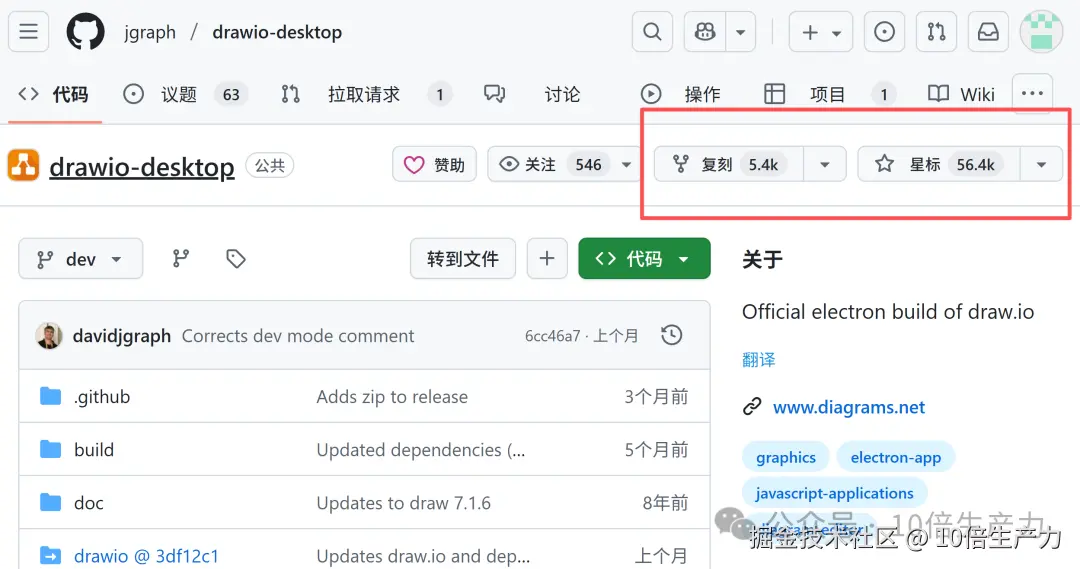Open the build folder

pyautogui.click(x=94, y=450)
